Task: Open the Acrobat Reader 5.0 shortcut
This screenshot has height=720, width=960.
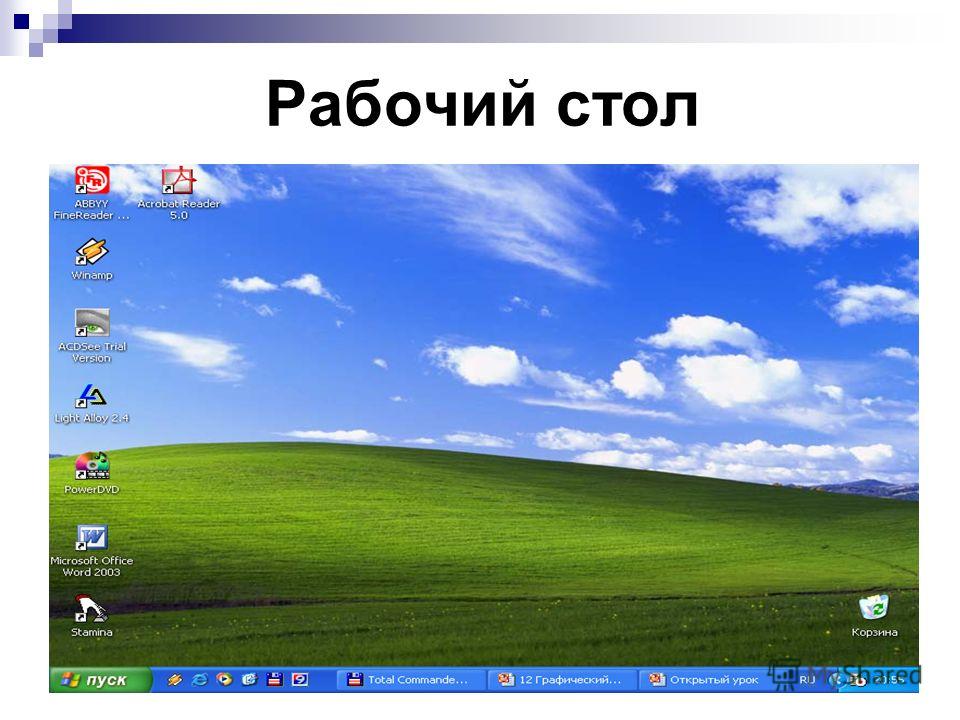Action: click(x=178, y=192)
